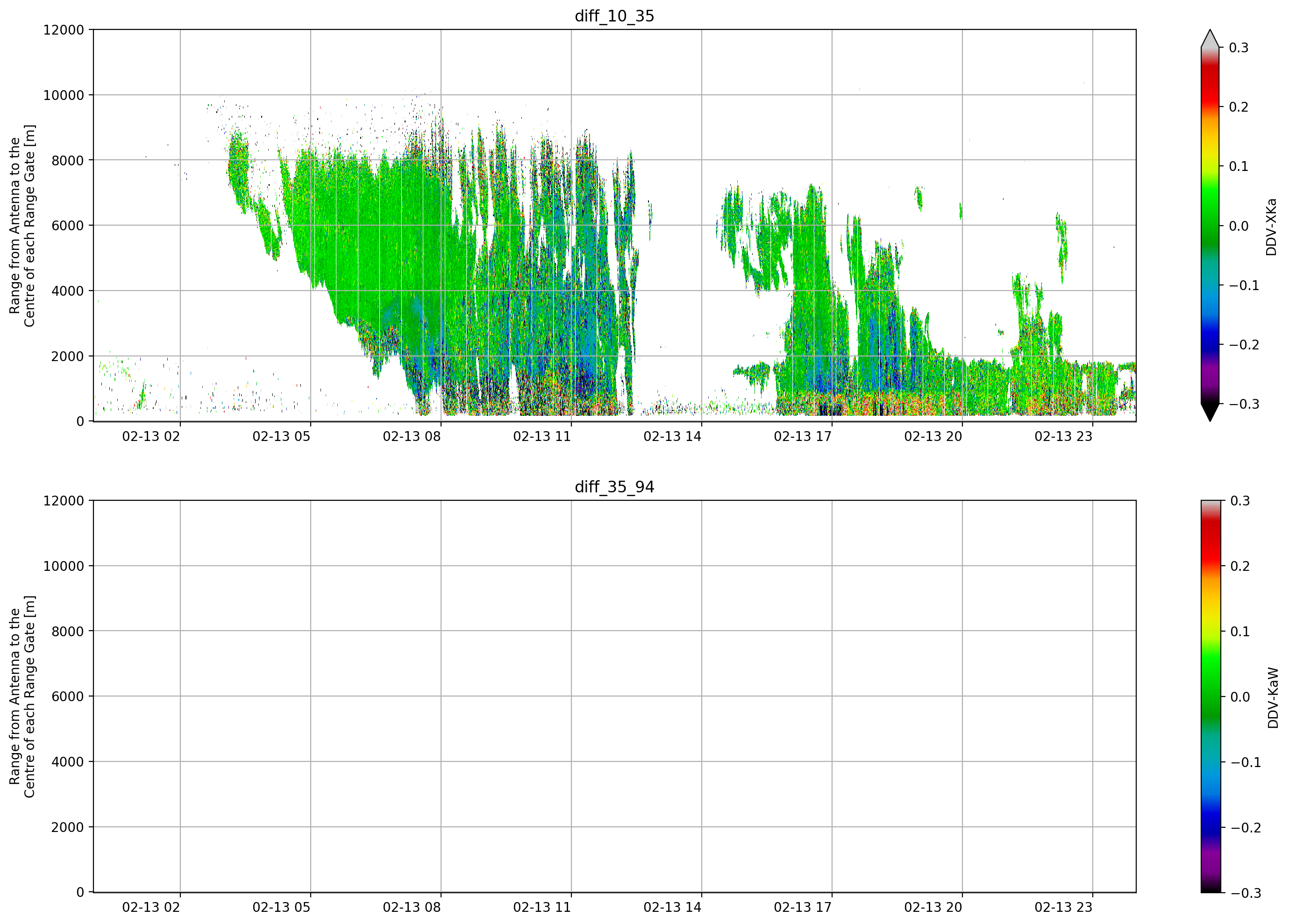Click the 2000 y-tick in diff_35_94 plot
This screenshot has width=1289, height=924.
68,827
